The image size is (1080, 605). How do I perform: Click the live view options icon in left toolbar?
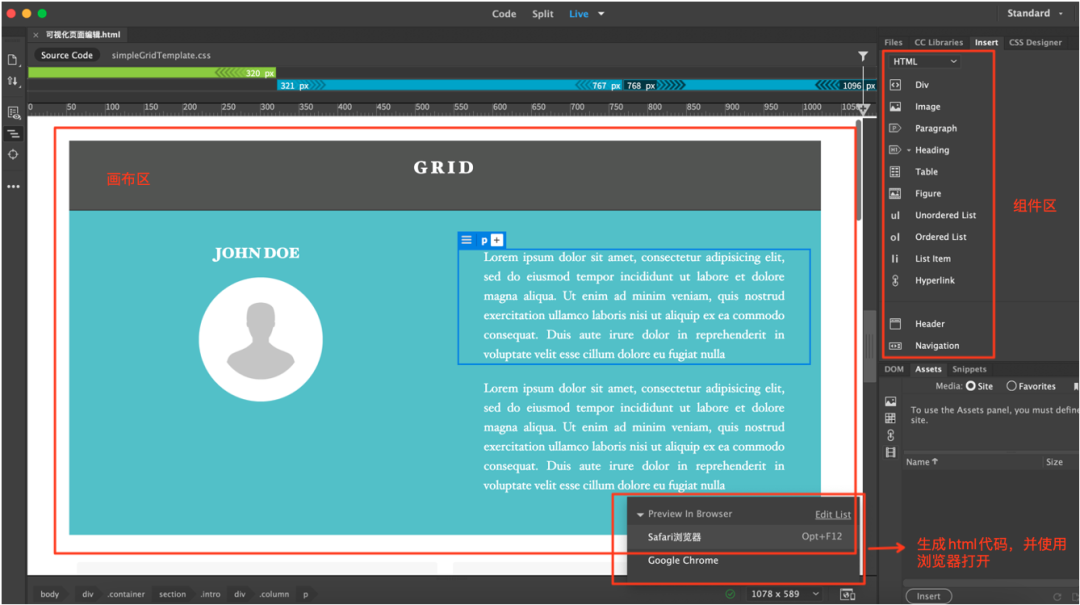point(13,112)
